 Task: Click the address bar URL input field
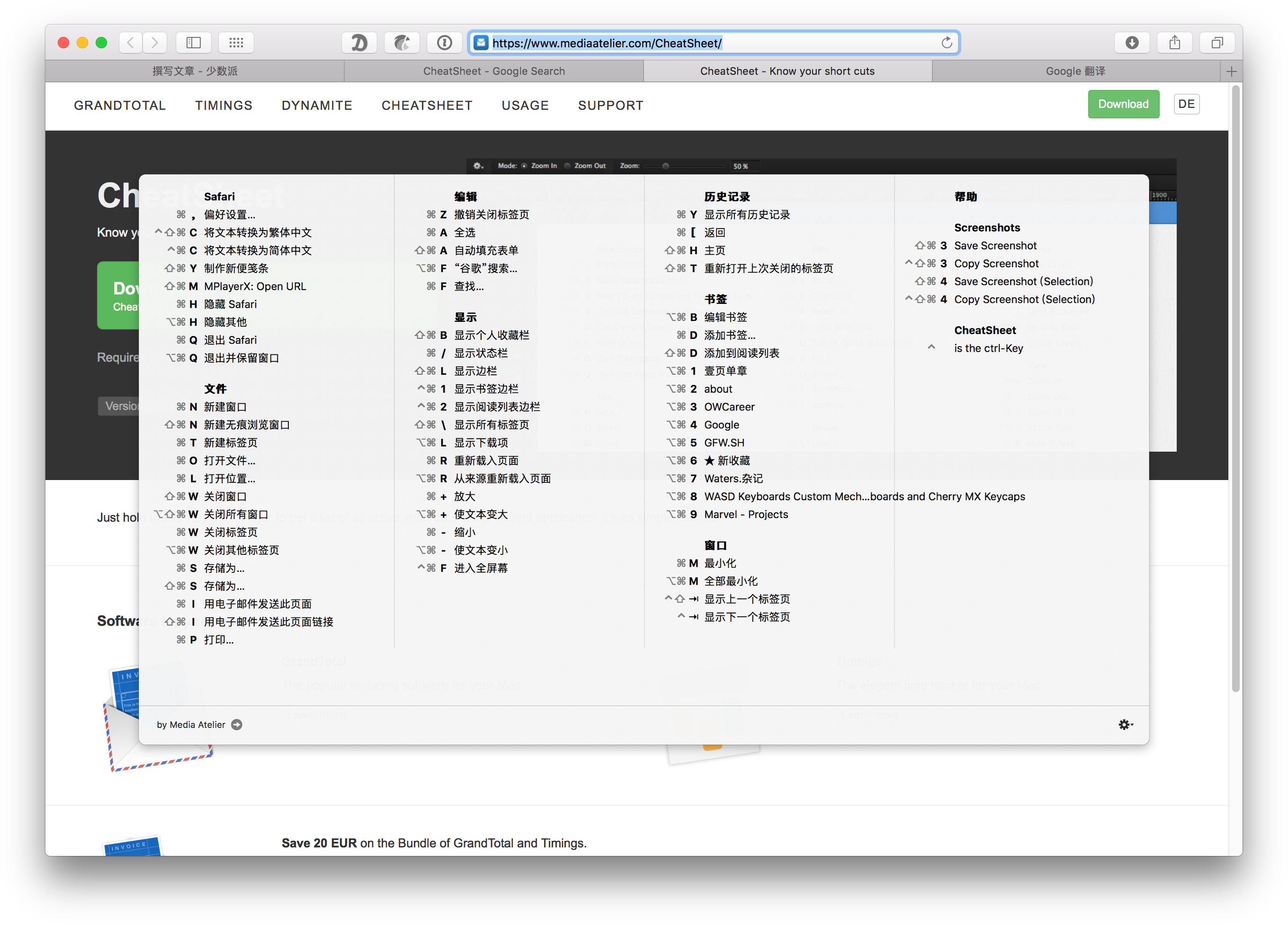coord(715,42)
